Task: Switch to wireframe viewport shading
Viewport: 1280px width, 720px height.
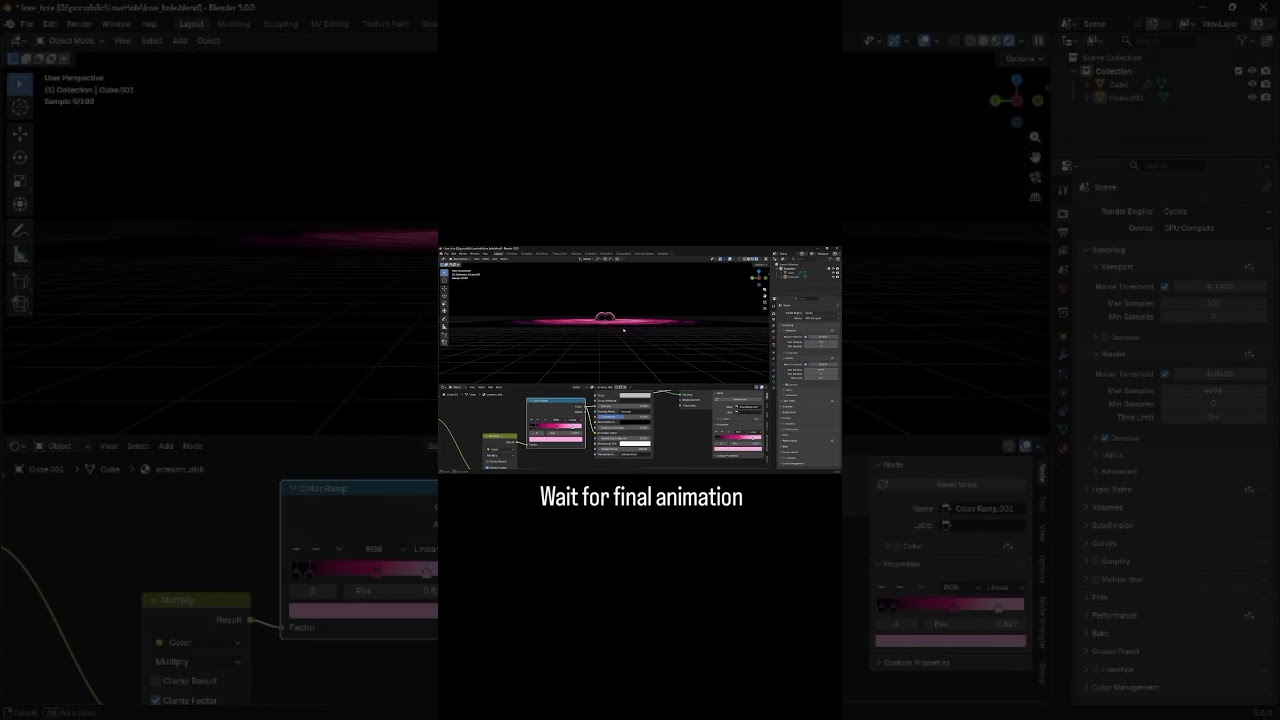Action: click(x=969, y=41)
